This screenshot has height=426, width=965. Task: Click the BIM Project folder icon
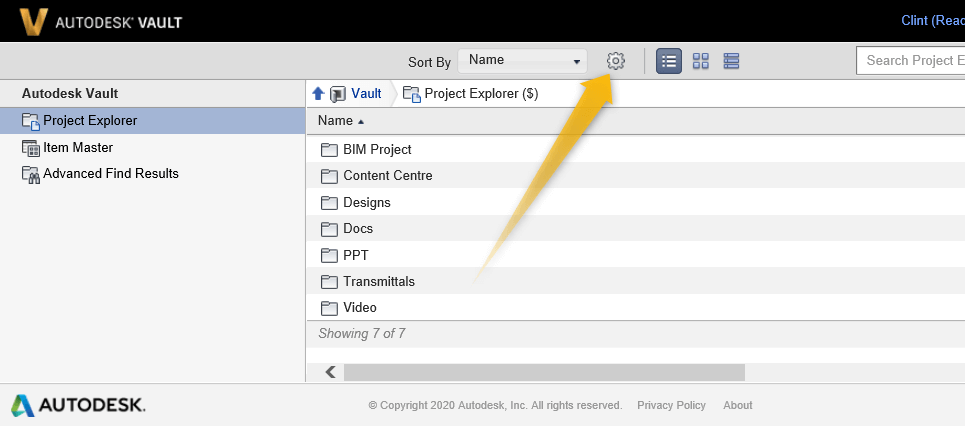pyautogui.click(x=329, y=150)
